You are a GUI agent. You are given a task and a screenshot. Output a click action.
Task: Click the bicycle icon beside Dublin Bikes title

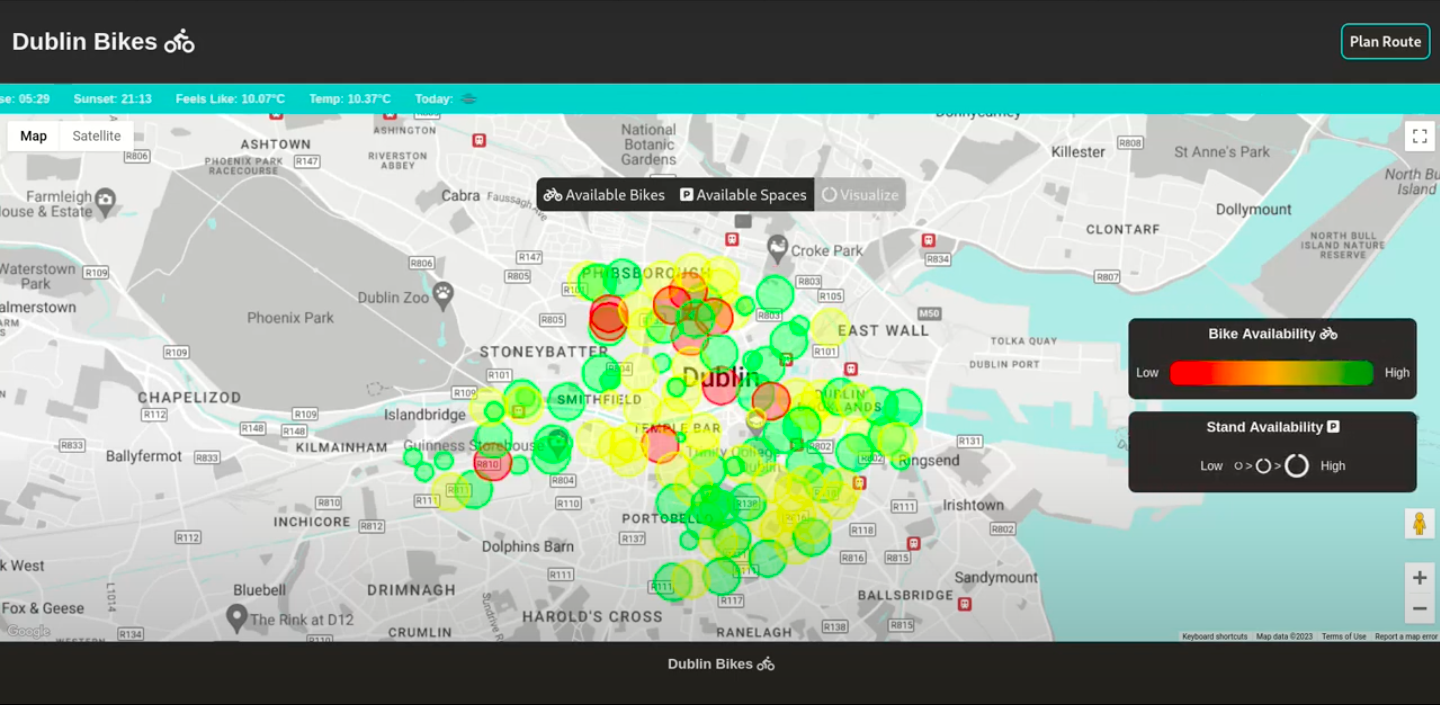[177, 41]
